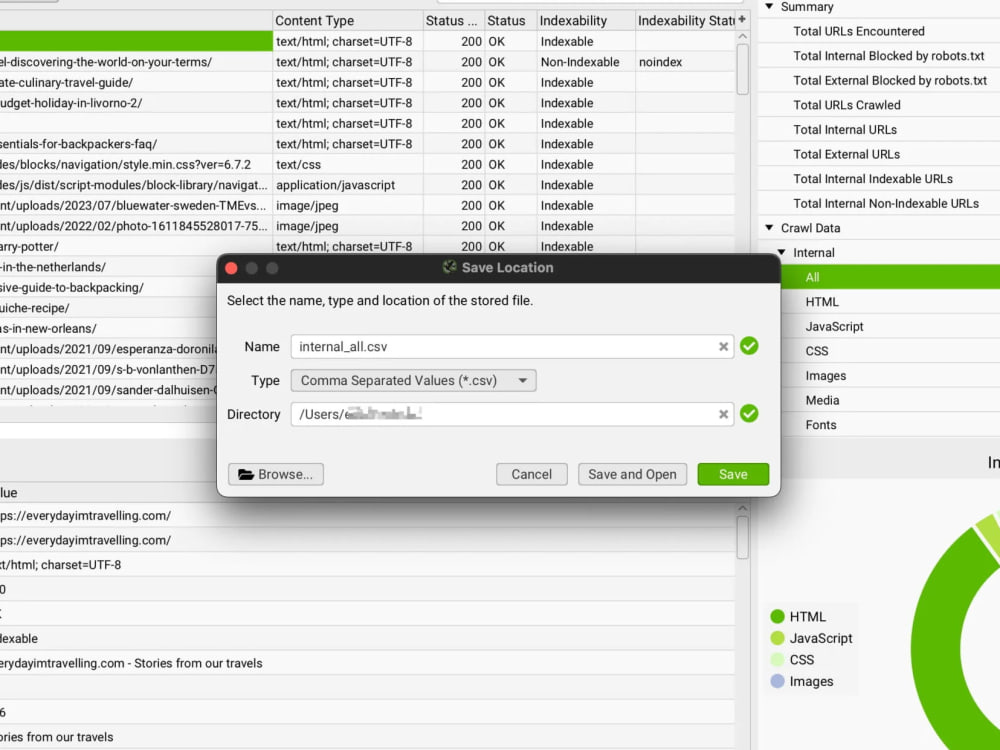Sort by Indexability column header
1000x750 pixels.
pos(586,20)
